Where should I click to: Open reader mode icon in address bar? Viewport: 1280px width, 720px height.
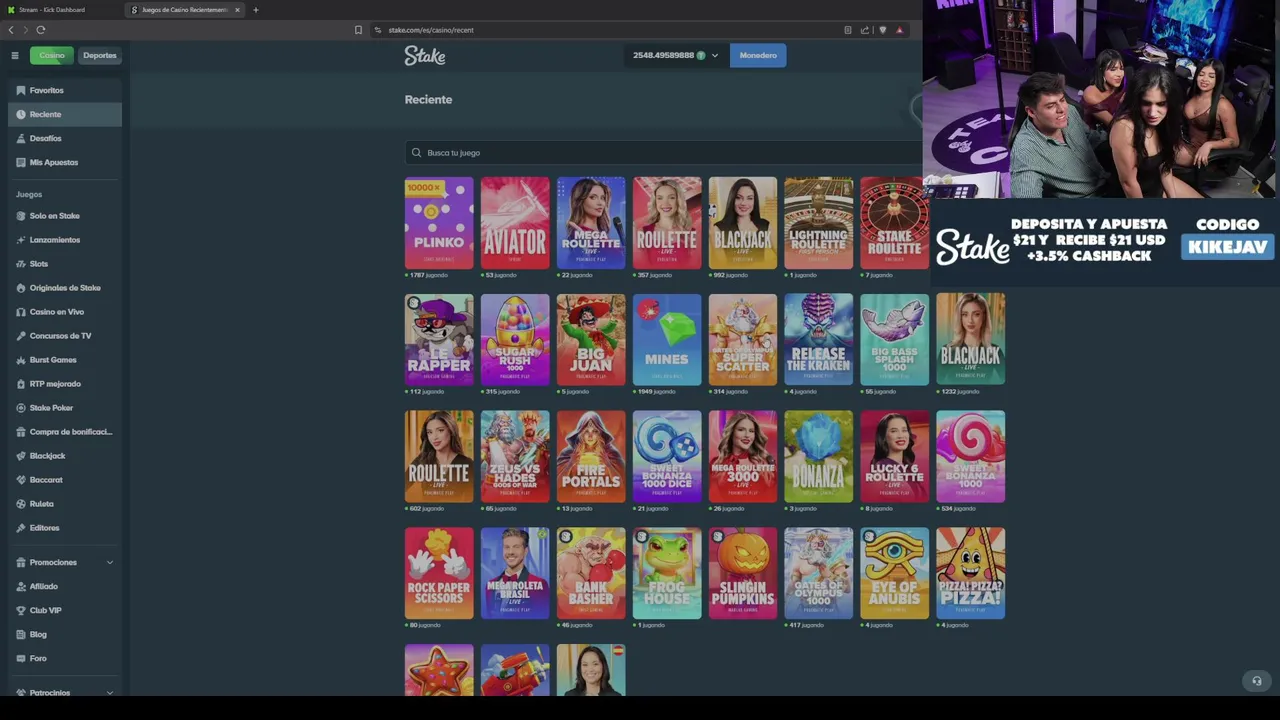(x=848, y=30)
